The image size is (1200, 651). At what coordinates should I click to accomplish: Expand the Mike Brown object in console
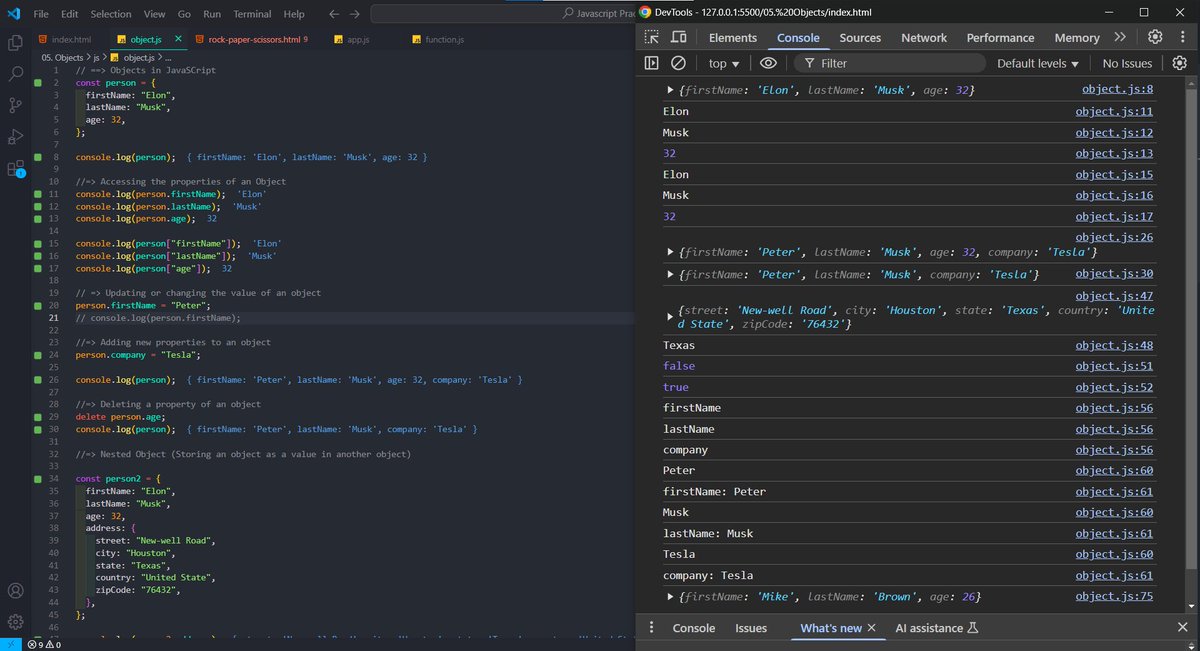670,596
